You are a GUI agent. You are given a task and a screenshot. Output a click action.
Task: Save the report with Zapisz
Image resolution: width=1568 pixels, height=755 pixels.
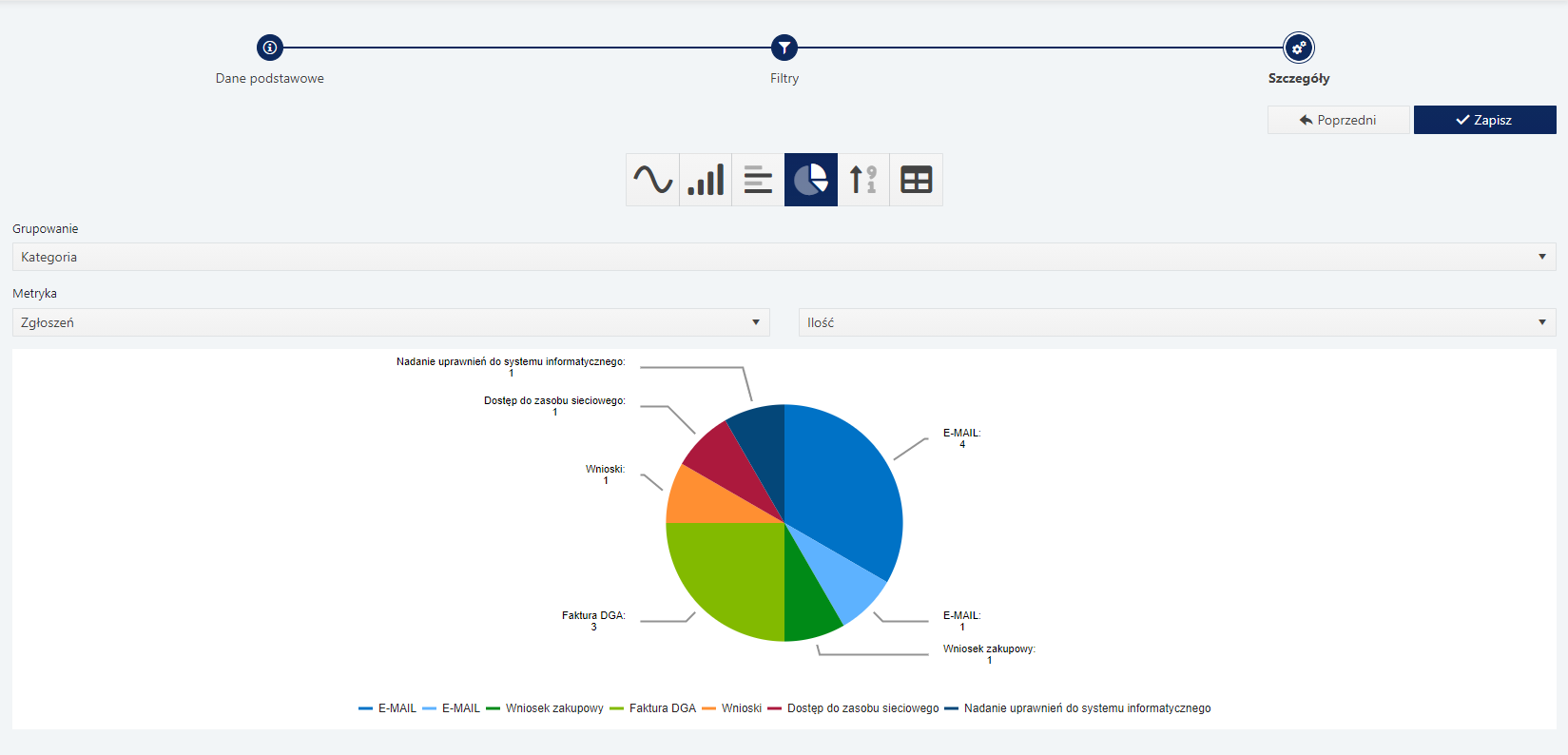pyautogui.click(x=1484, y=120)
